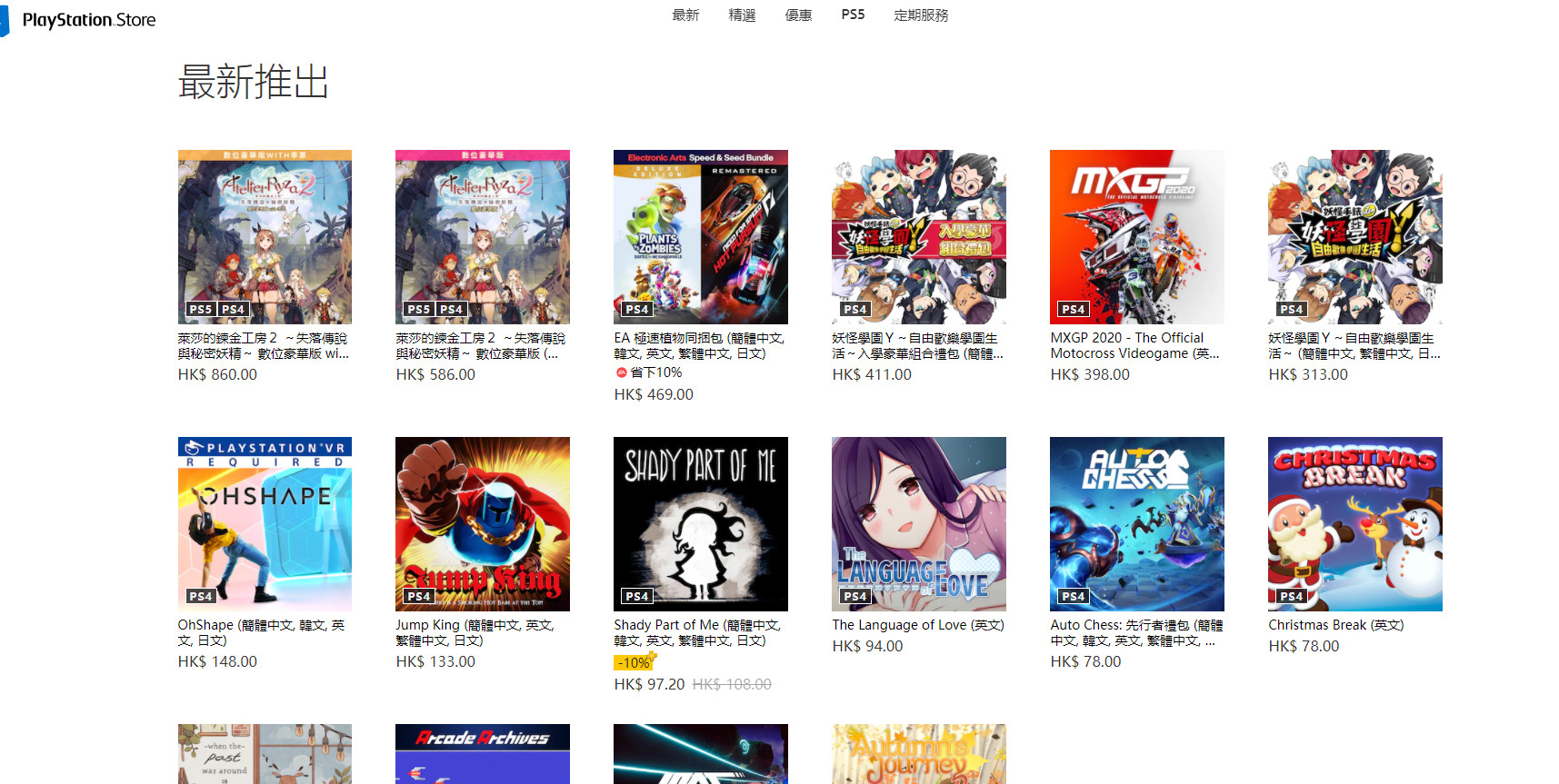Open the Jump King cover image
Image resolution: width=1559 pixels, height=784 pixels.
click(x=483, y=524)
